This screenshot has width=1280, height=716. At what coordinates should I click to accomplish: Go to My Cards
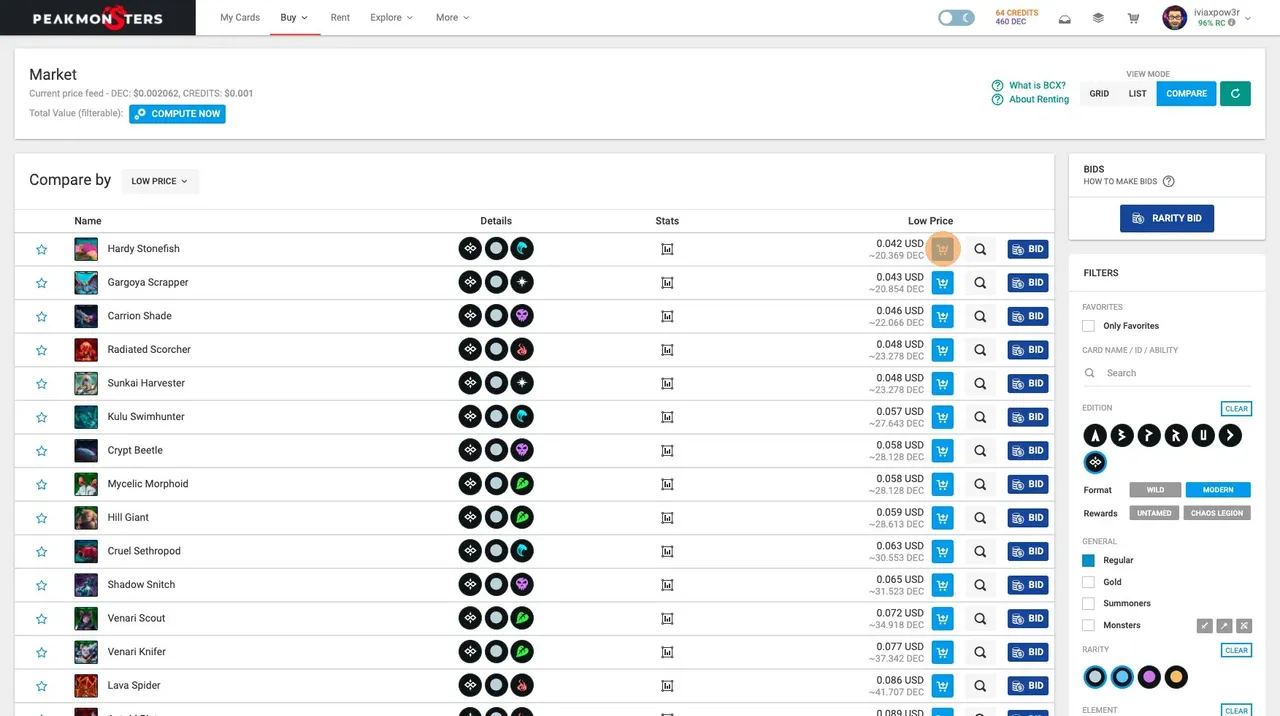(240, 18)
